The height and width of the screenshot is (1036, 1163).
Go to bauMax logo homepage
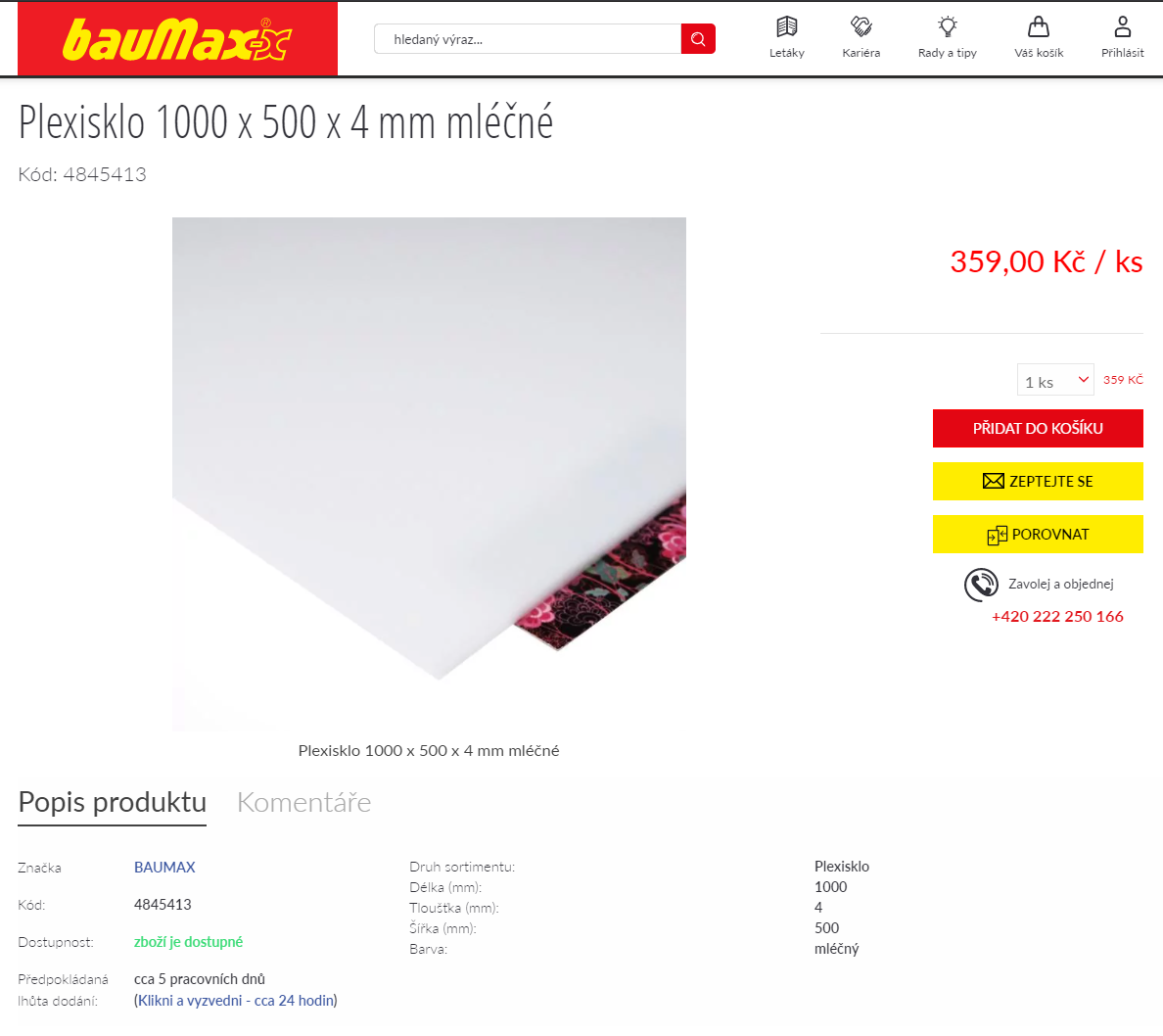click(178, 38)
